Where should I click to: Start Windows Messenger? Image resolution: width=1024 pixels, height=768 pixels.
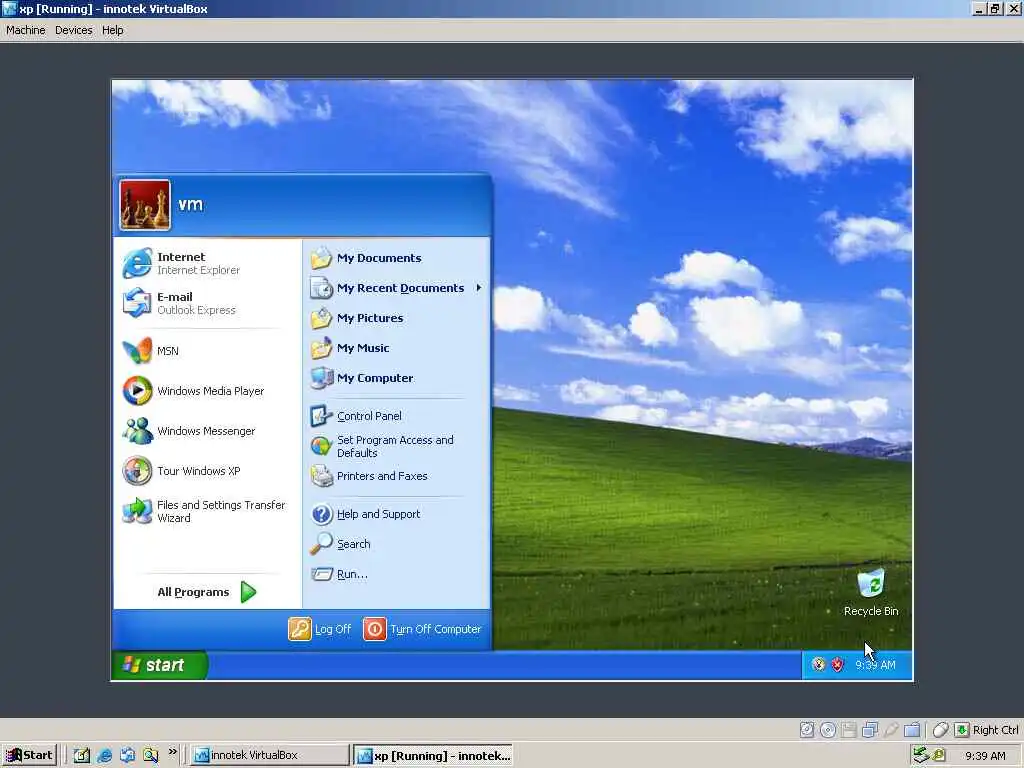(x=189, y=431)
